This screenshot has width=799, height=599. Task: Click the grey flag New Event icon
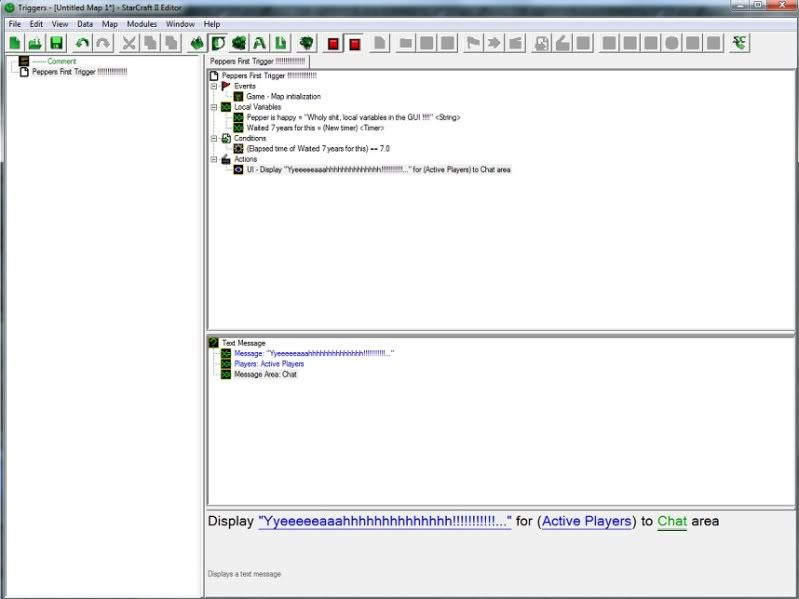[x=473, y=43]
